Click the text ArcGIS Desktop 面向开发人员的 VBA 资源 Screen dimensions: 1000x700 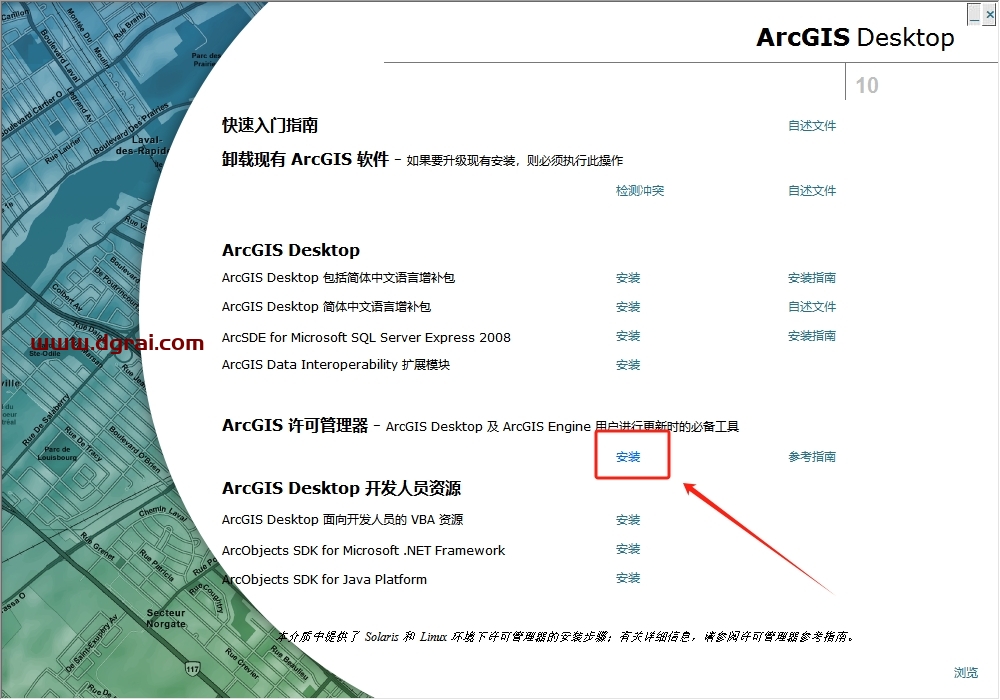342,520
